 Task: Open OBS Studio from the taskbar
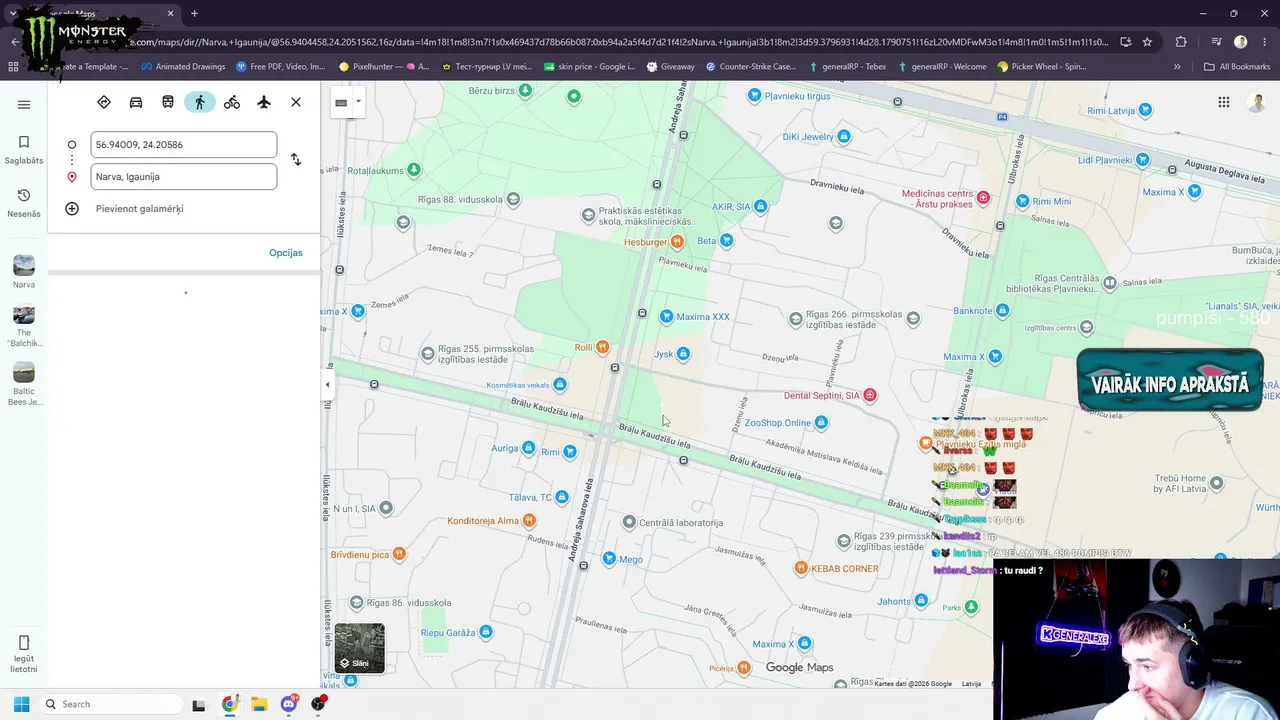319,704
